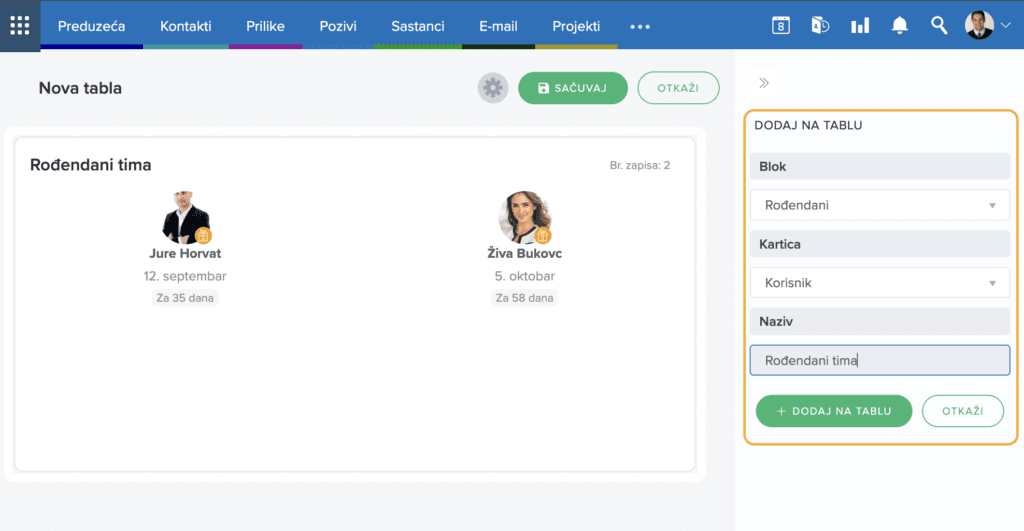The image size is (1024, 531).
Task: Open the reports bar chart icon
Action: point(860,25)
